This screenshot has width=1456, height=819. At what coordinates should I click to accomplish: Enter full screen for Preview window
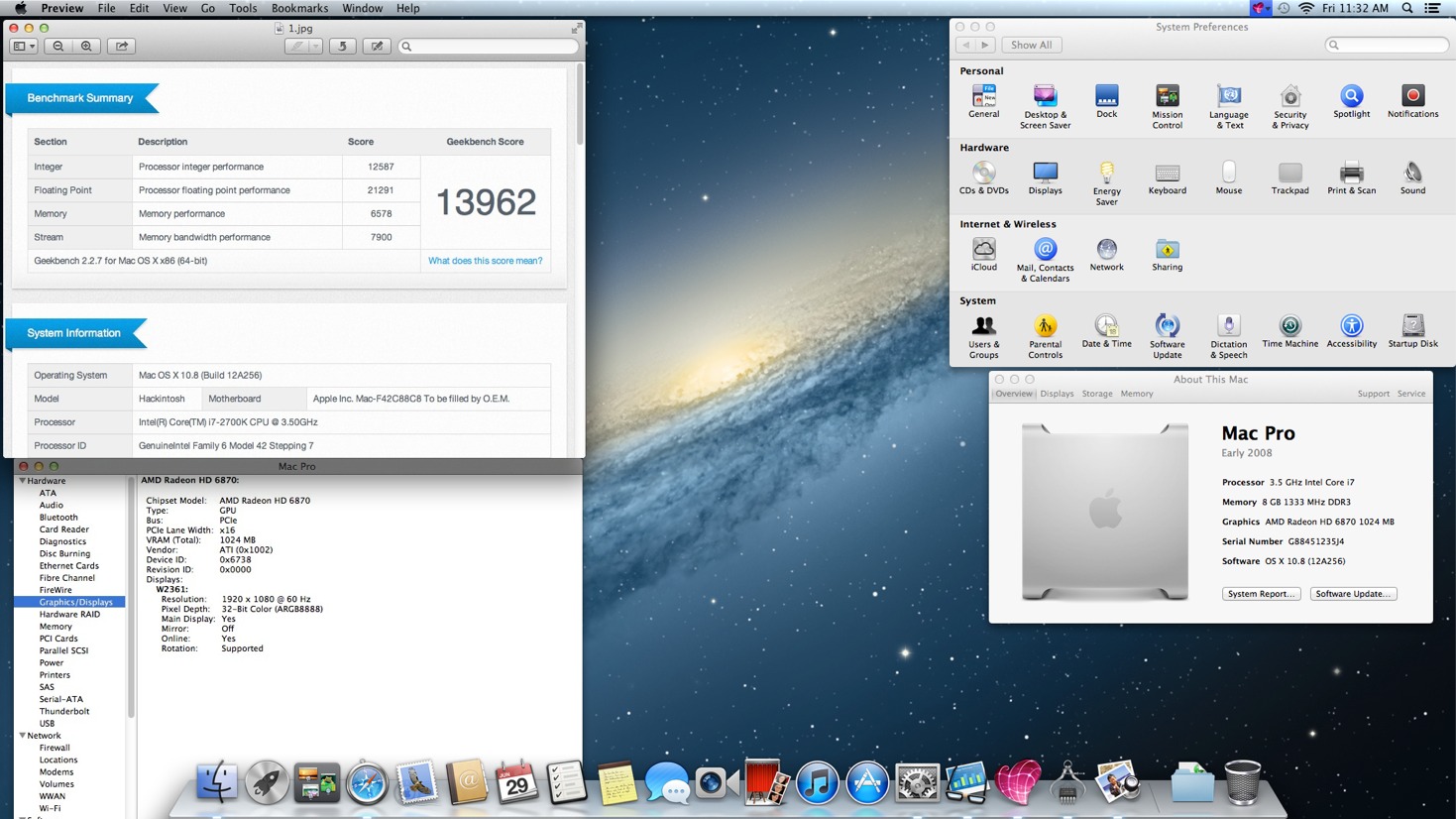point(575,29)
